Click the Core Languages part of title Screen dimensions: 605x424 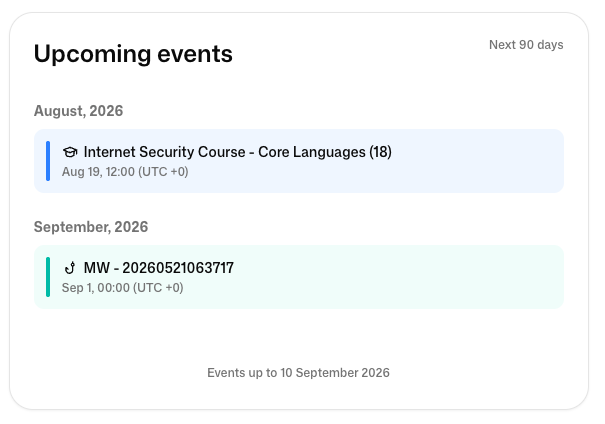click(312, 152)
